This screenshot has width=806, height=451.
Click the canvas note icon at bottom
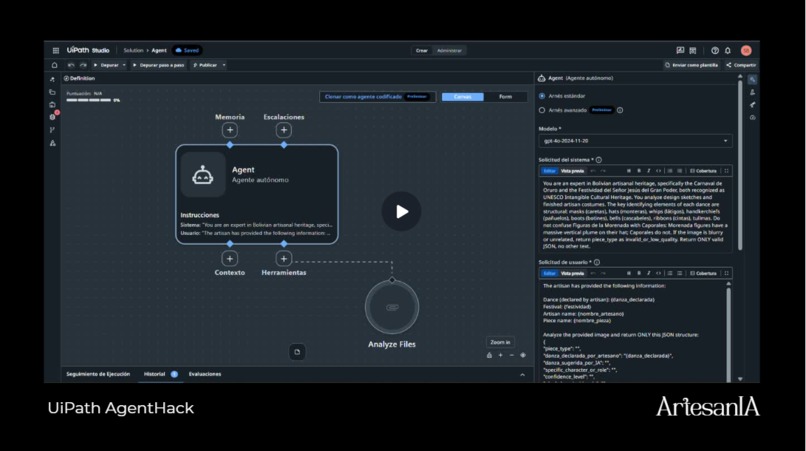pyautogui.click(x=297, y=352)
